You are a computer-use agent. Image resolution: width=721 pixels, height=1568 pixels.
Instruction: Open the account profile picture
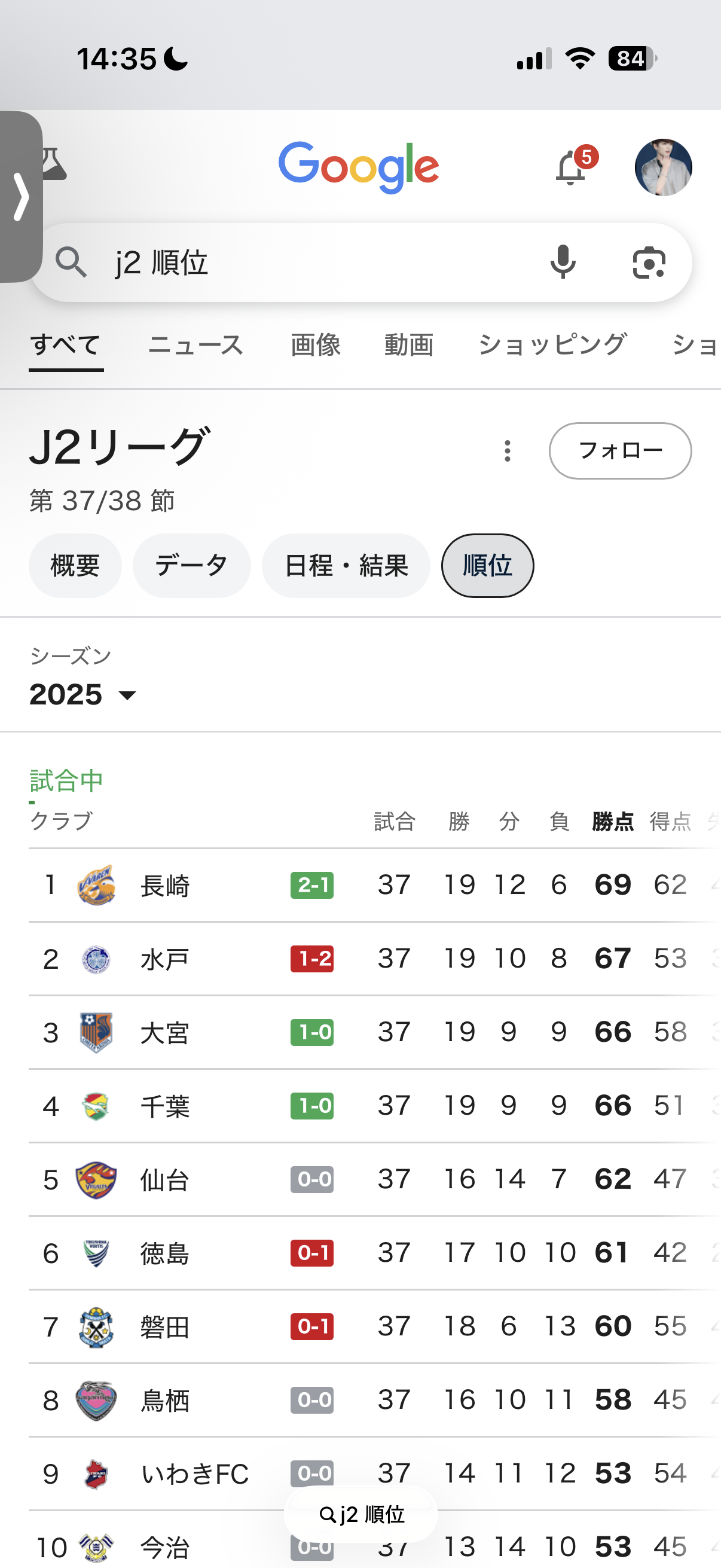pos(662,167)
